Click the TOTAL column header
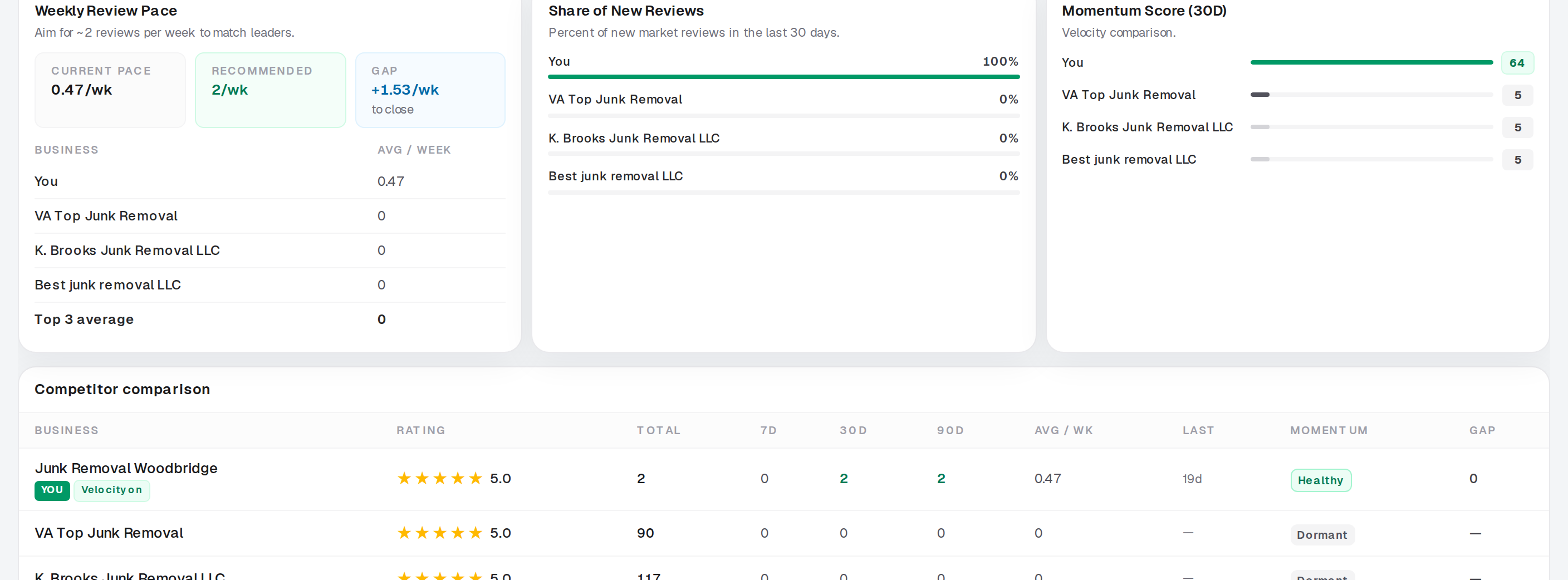 point(659,430)
